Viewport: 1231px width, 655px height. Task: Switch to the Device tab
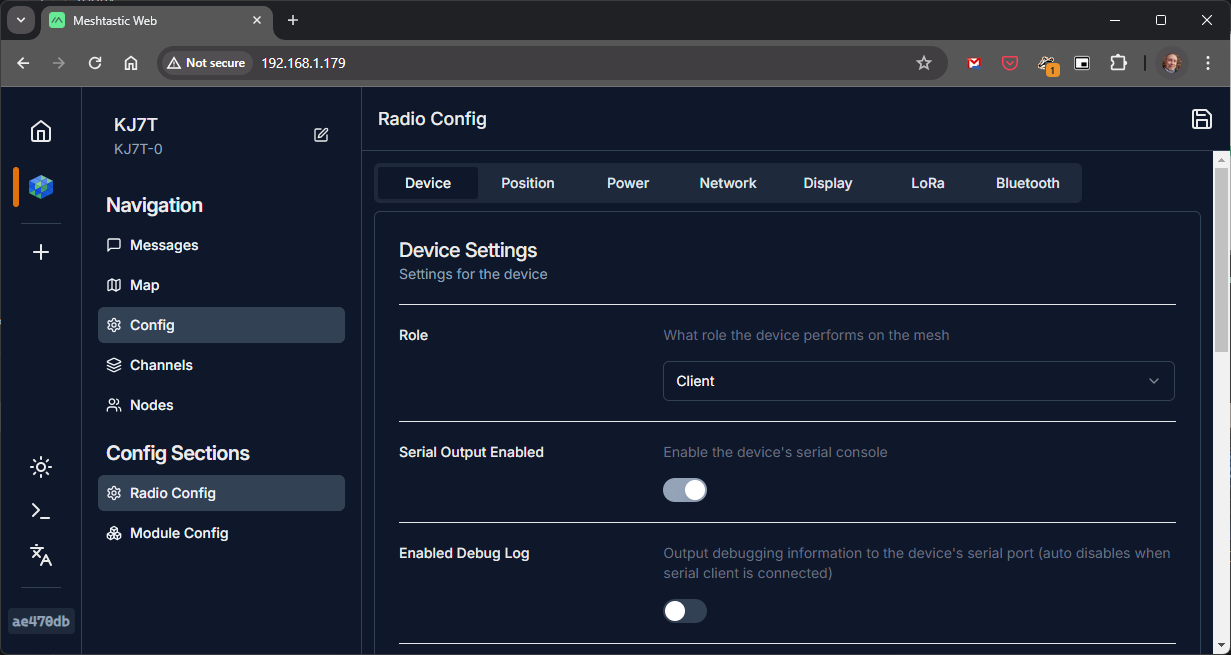click(x=428, y=183)
